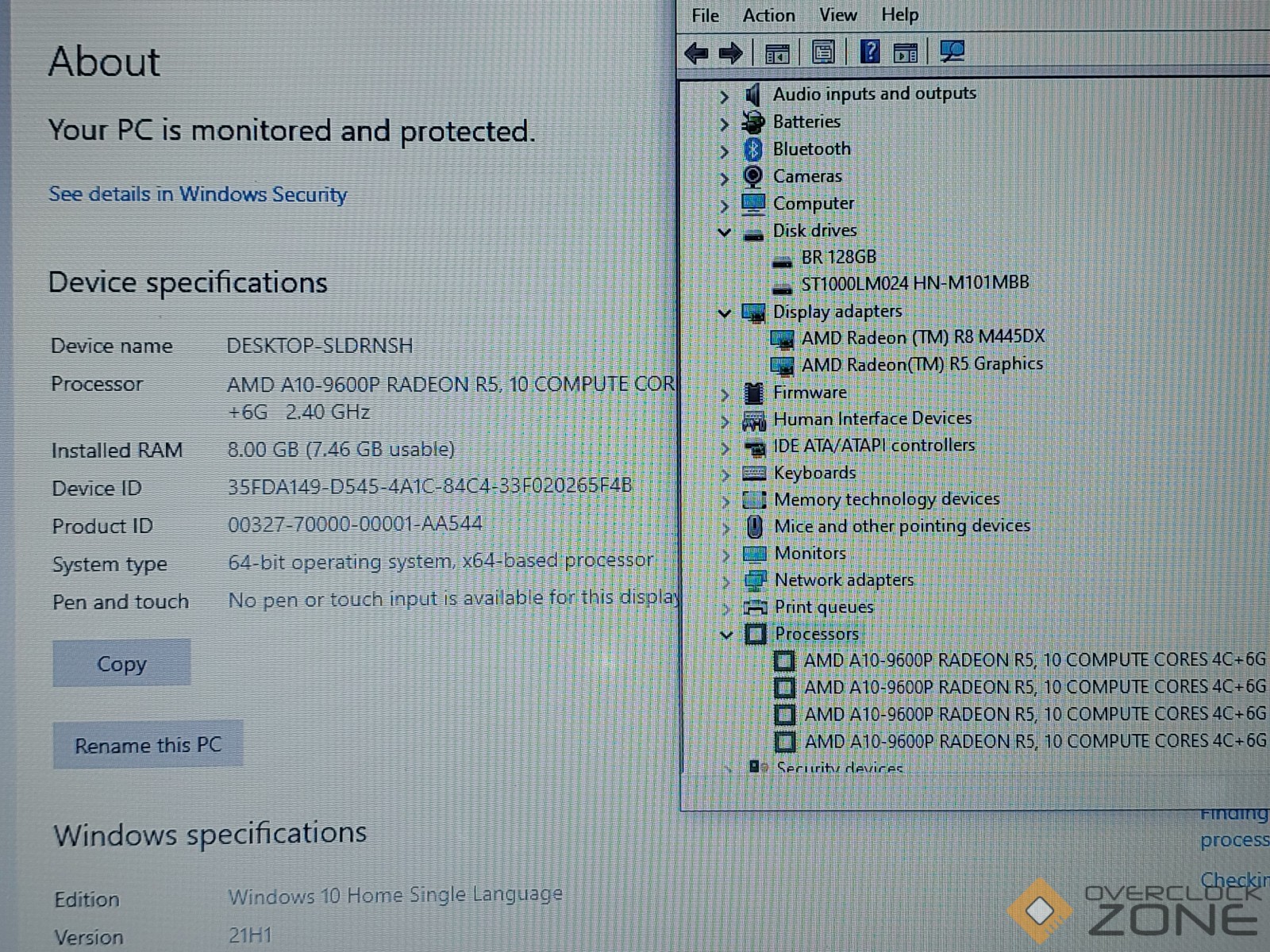Click Version value 21H1
Viewport: 1270px width, 952px height.
(x=250, y=935)
